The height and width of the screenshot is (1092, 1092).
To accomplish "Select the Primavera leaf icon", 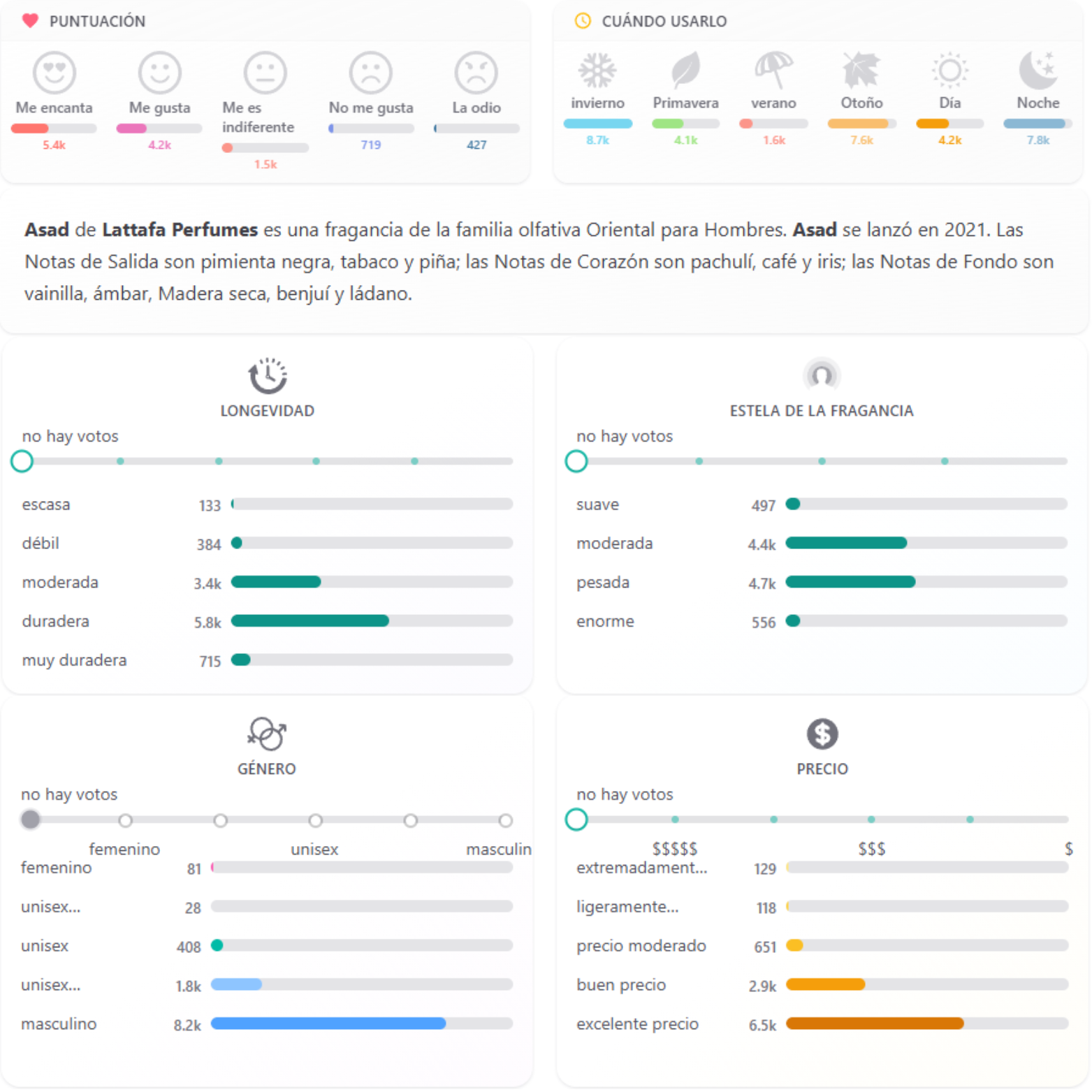I will click(x=685, y=70).
